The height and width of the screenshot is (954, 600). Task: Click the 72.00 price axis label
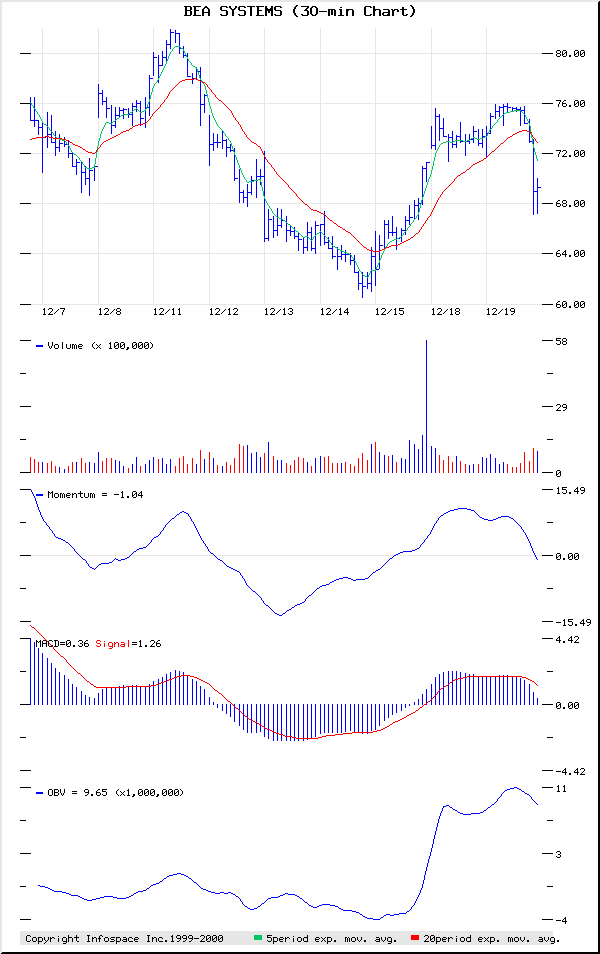point(570,153)
